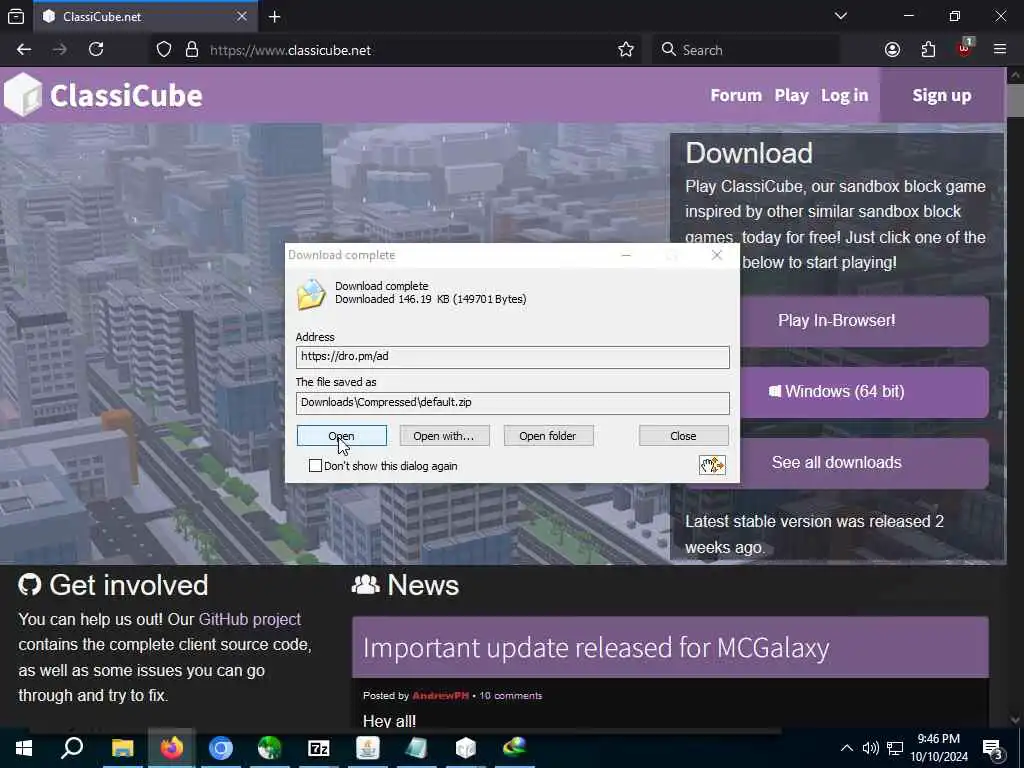Viewport: 1024px width, 768px height.
Task: Click the taskbar search magnifier
Action: point(72,748)
